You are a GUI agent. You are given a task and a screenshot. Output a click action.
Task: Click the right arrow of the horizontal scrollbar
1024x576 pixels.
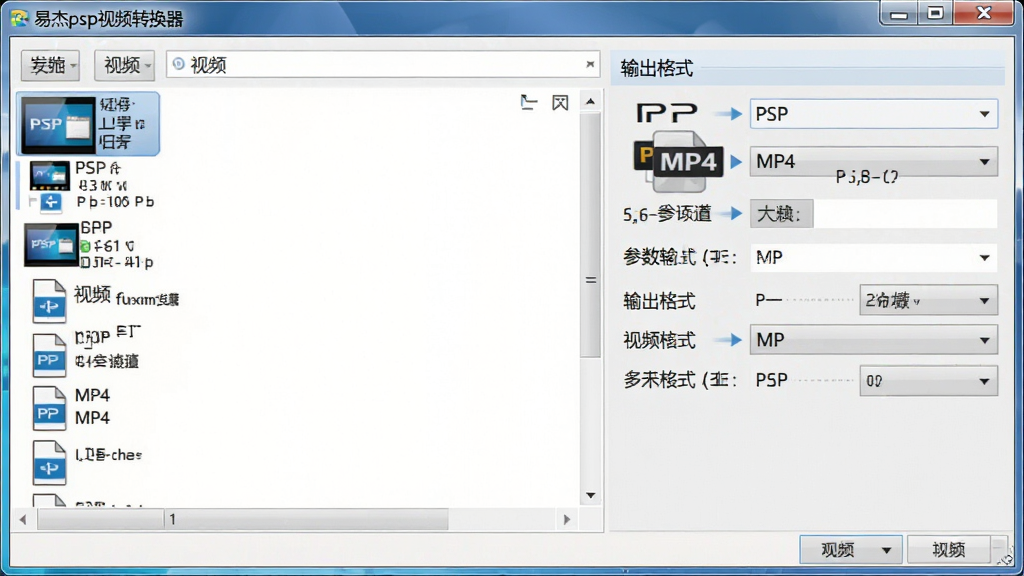(x=567, y=520)
